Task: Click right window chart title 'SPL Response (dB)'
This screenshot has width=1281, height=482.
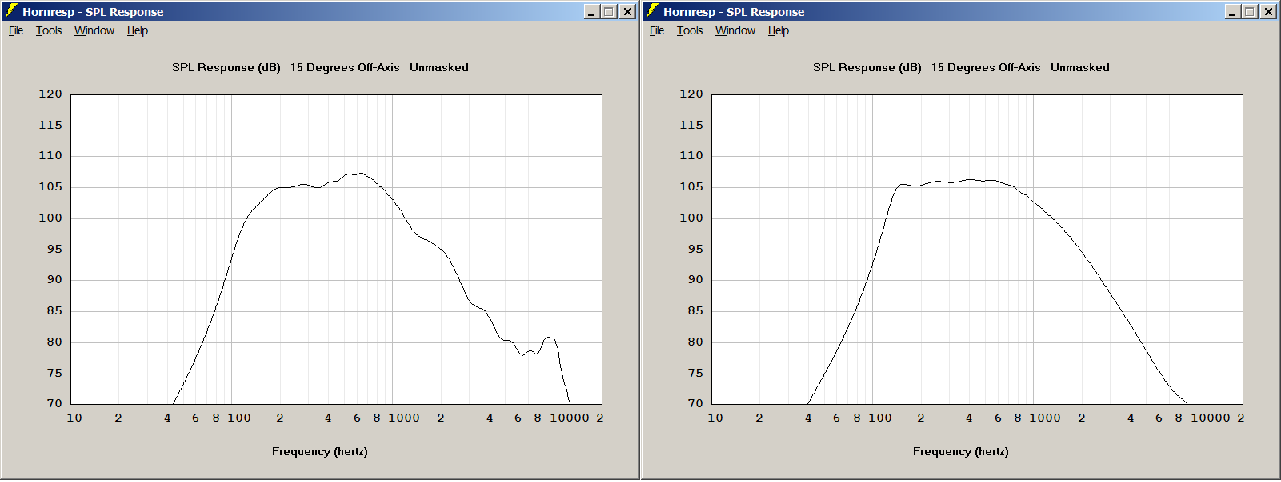Action: click(867, 68)
